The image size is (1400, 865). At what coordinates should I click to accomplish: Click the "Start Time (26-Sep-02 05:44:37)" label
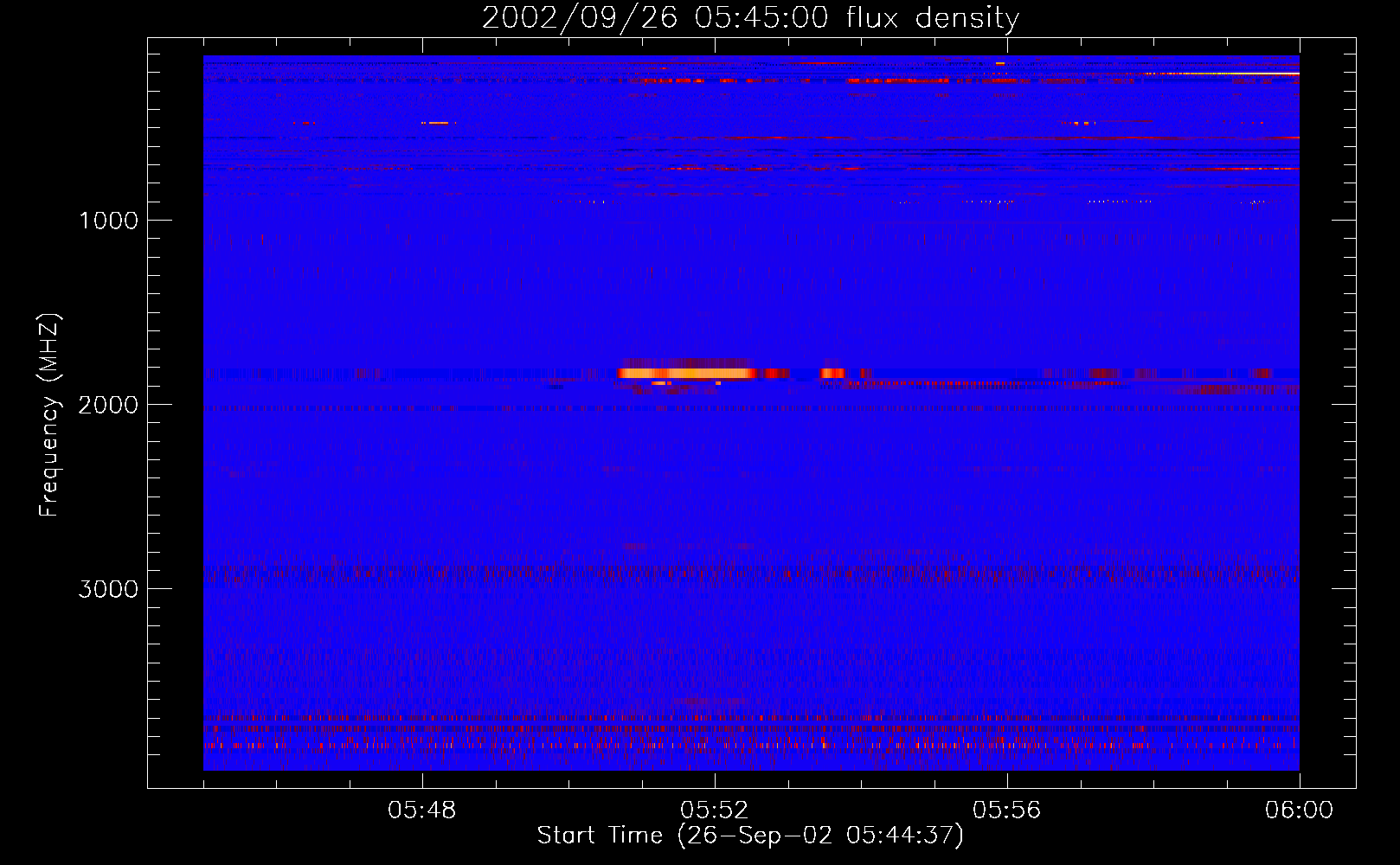pyautogui.click(x=750, y=836)
